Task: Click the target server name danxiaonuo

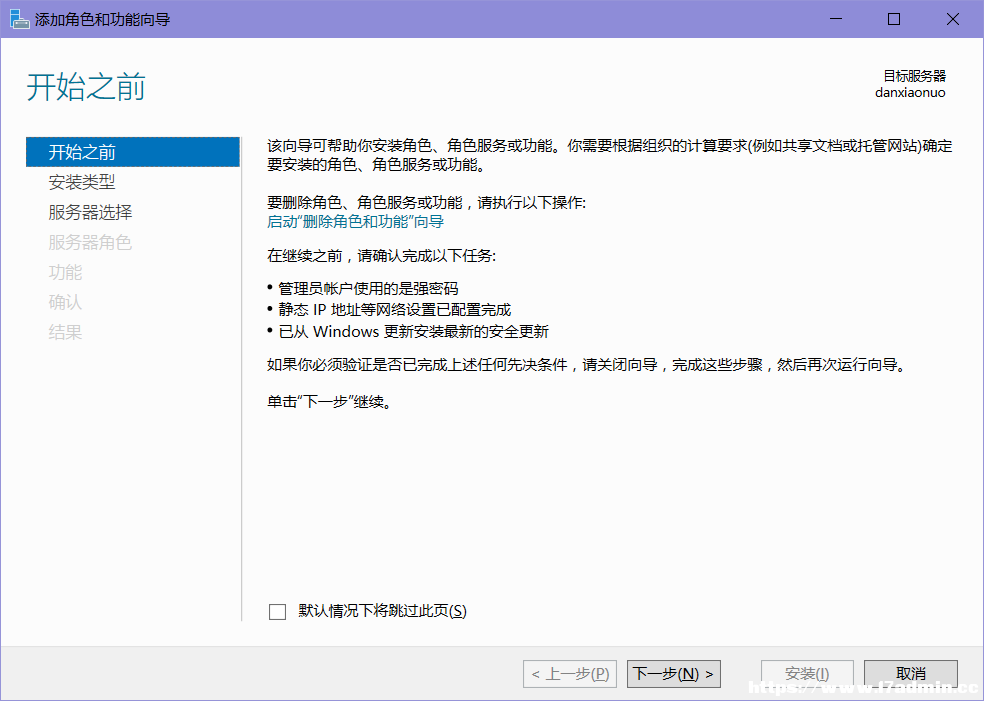Action: click(910, 93)
